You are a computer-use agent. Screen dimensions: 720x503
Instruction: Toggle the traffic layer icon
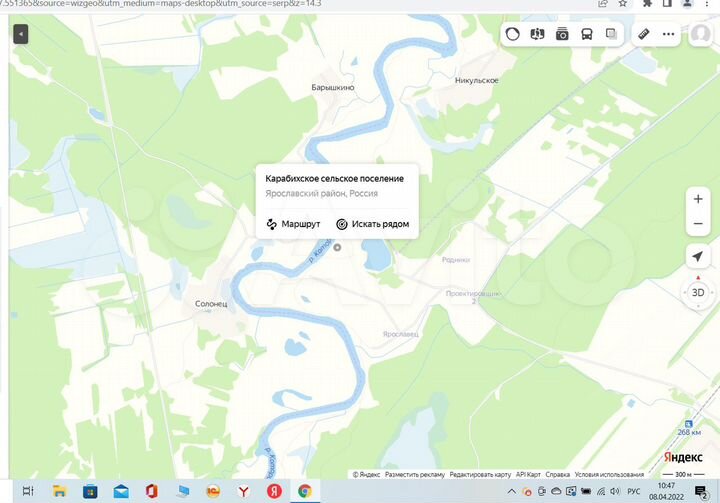(512, 34)
